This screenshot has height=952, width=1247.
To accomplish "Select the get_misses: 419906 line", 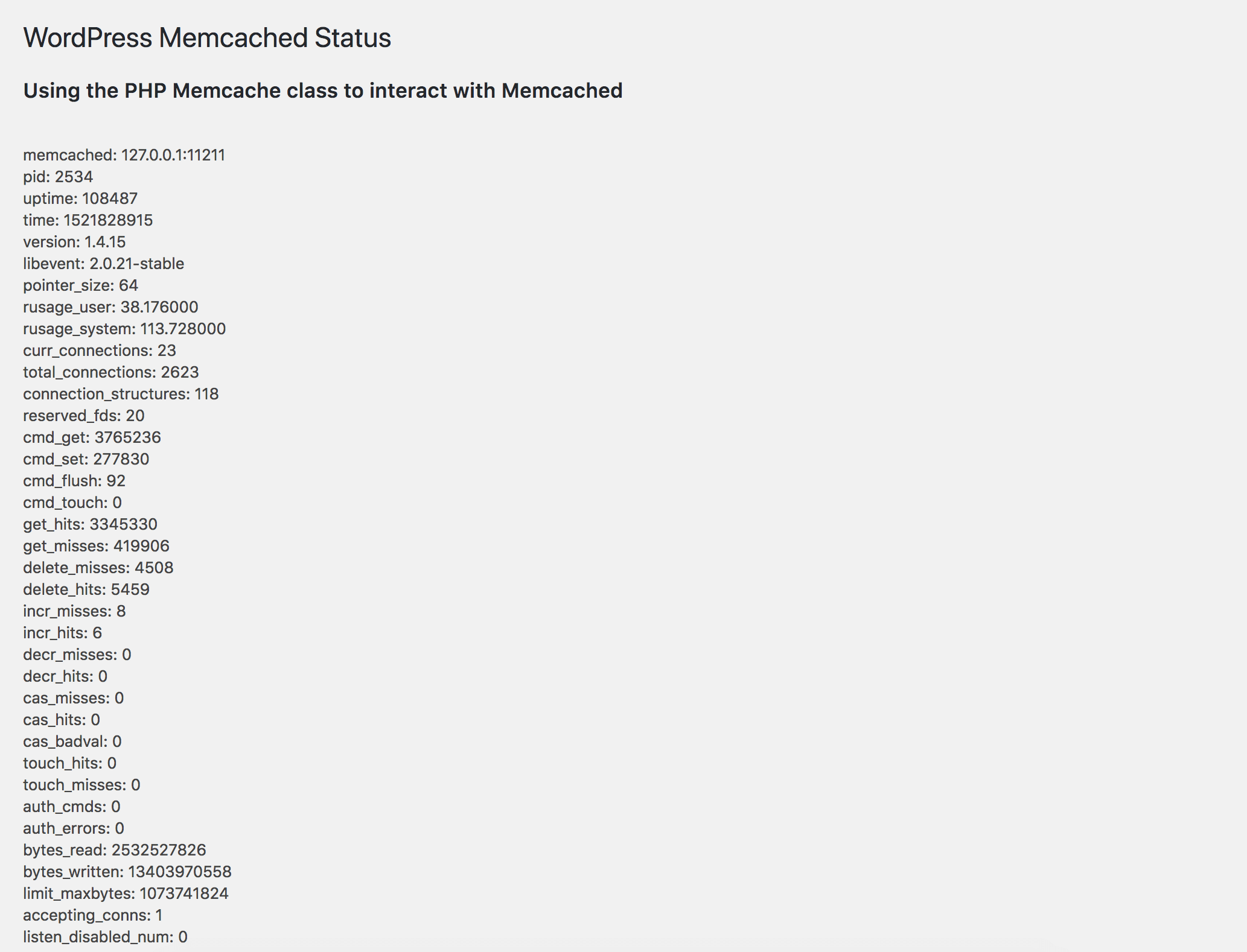I will coord(97,546).
